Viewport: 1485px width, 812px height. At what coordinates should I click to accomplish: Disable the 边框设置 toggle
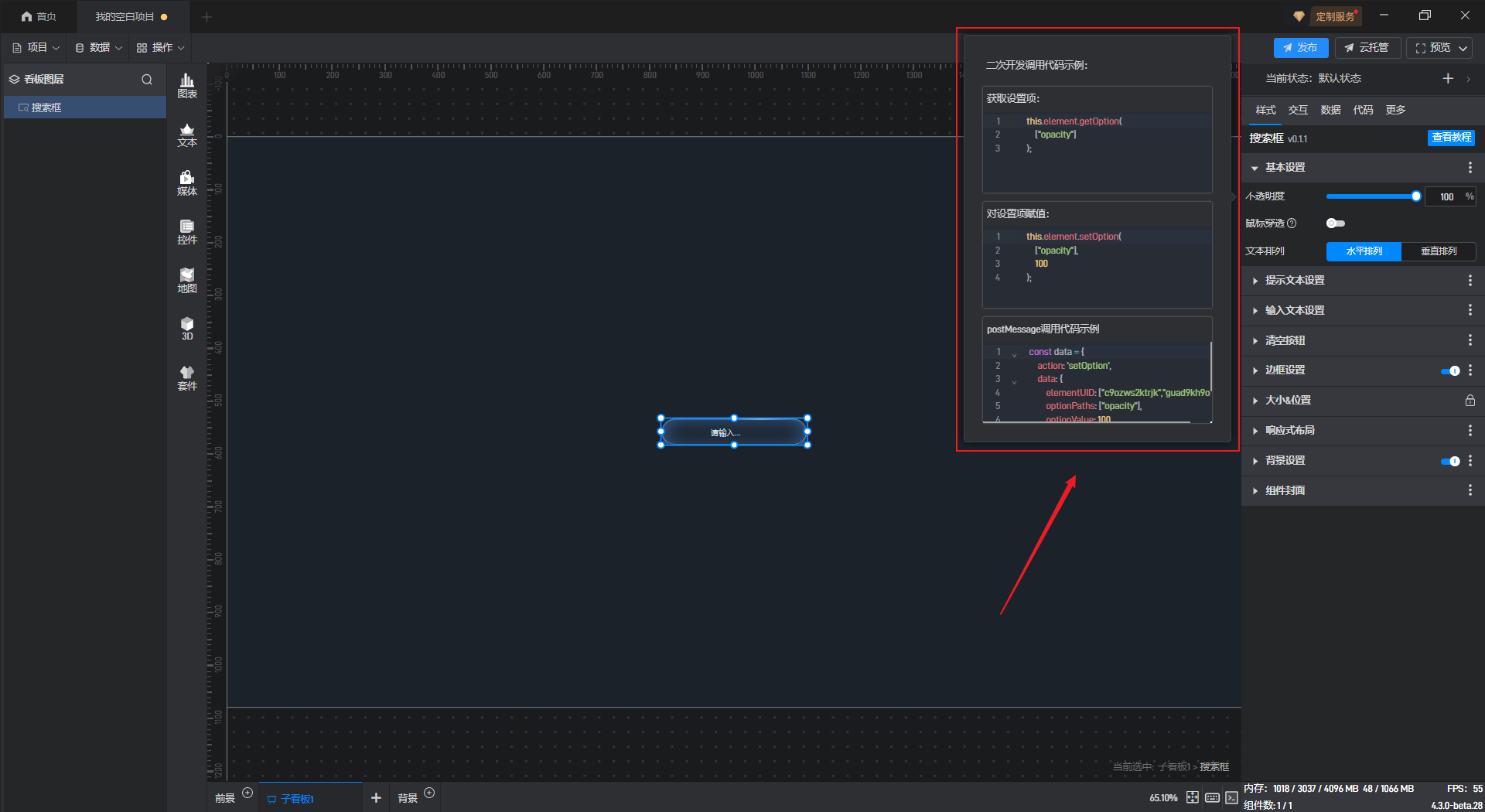point(1449,371)
